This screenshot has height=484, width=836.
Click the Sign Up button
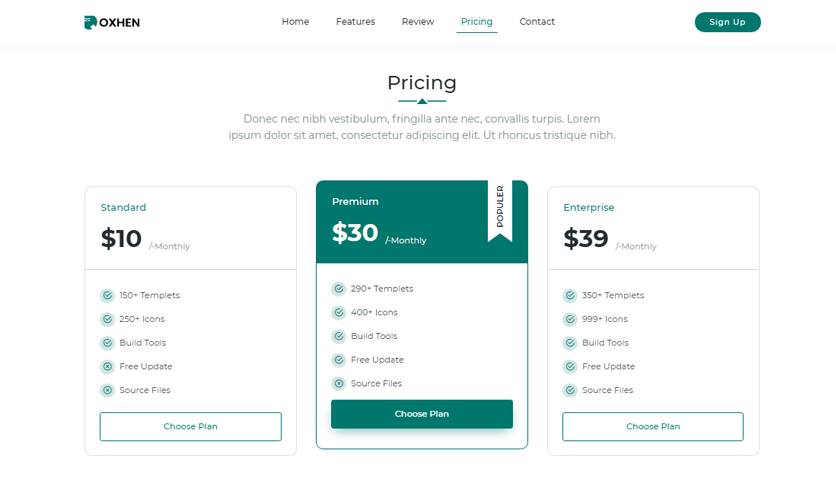tap(727, 22)
